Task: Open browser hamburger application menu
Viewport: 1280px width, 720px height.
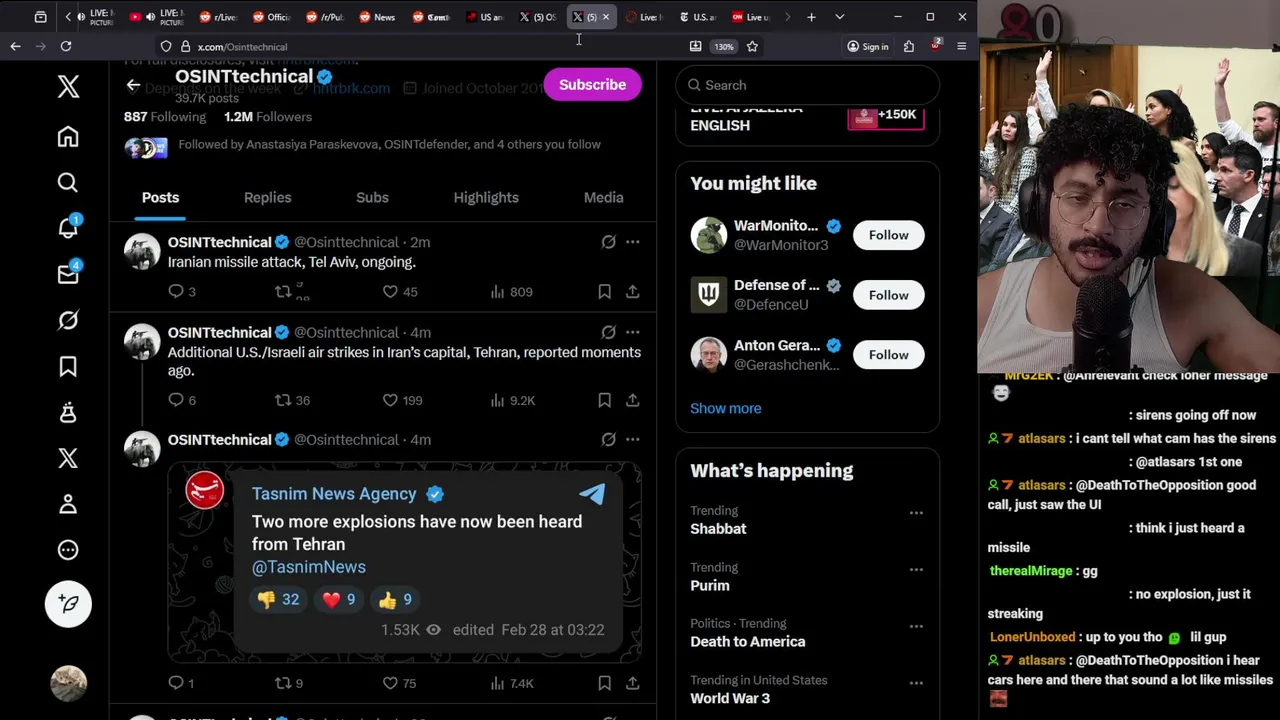Action: point(961,46)
